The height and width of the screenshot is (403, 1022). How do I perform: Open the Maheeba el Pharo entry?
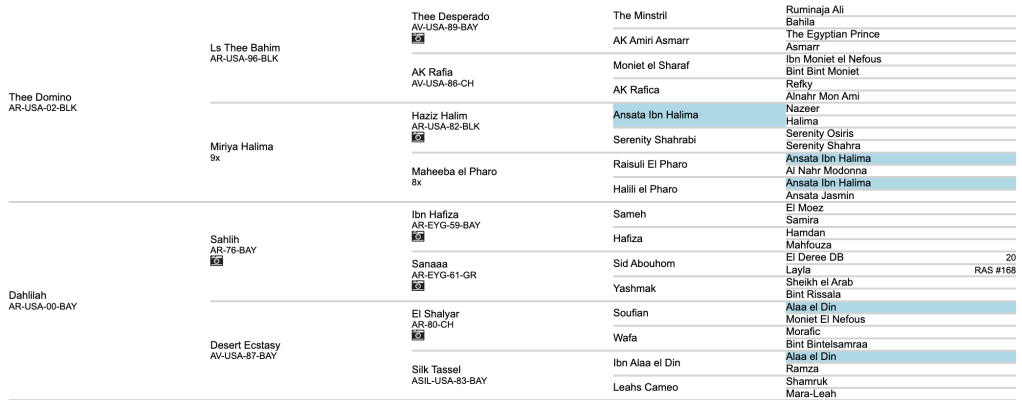pos(454,171)
